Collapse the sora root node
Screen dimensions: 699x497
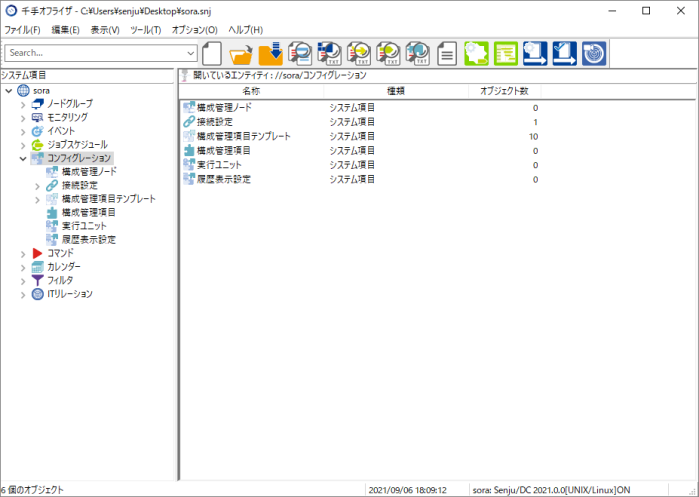(x=8, y=91)
